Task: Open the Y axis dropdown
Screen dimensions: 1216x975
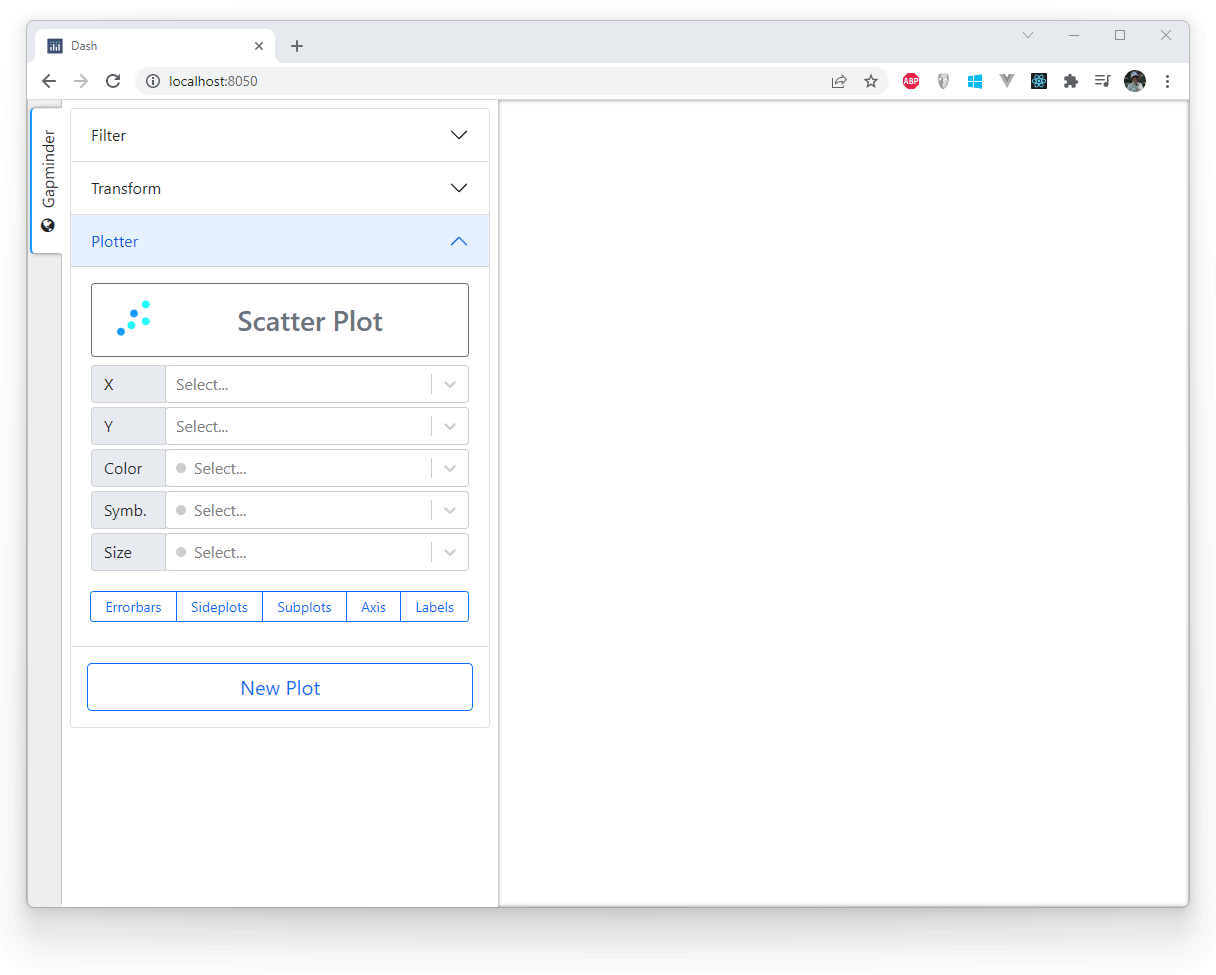Action: [317, 426]
